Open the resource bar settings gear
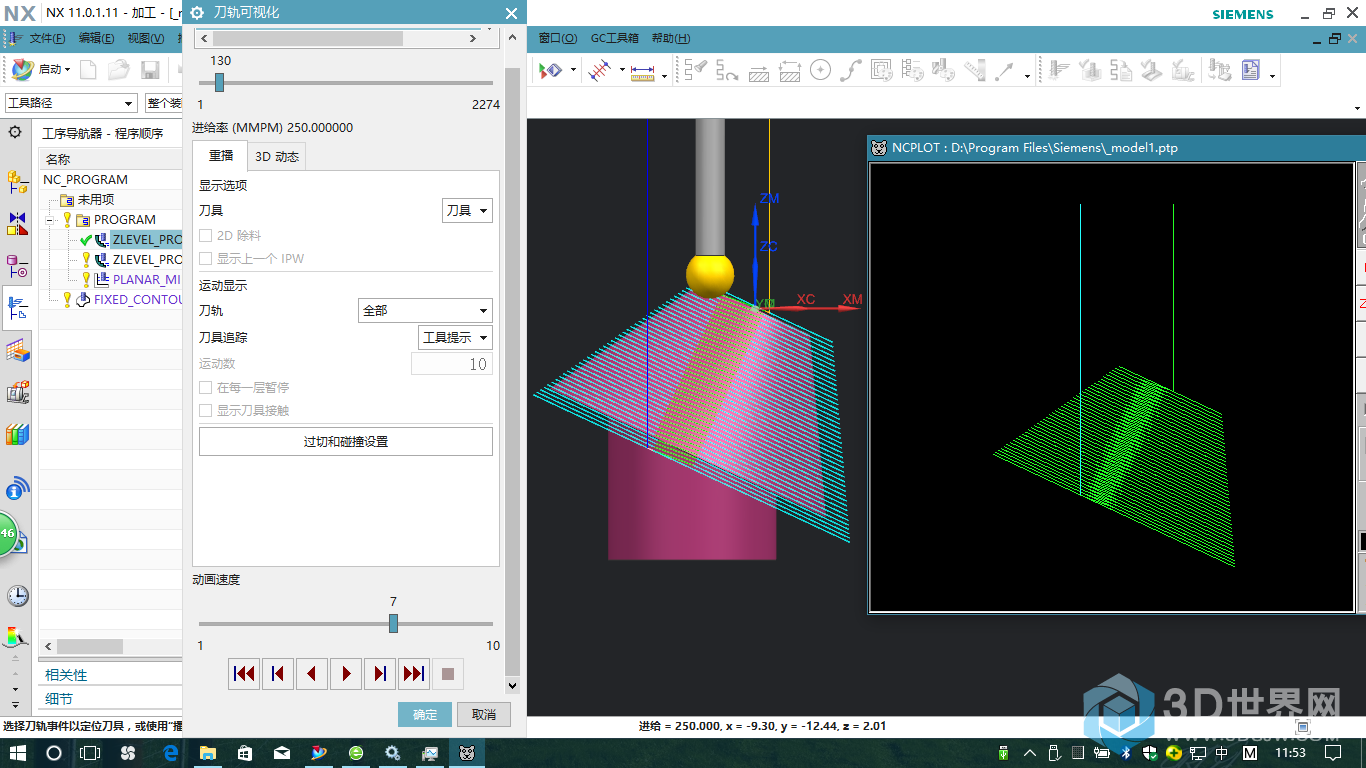 click(x=15, y=132)
